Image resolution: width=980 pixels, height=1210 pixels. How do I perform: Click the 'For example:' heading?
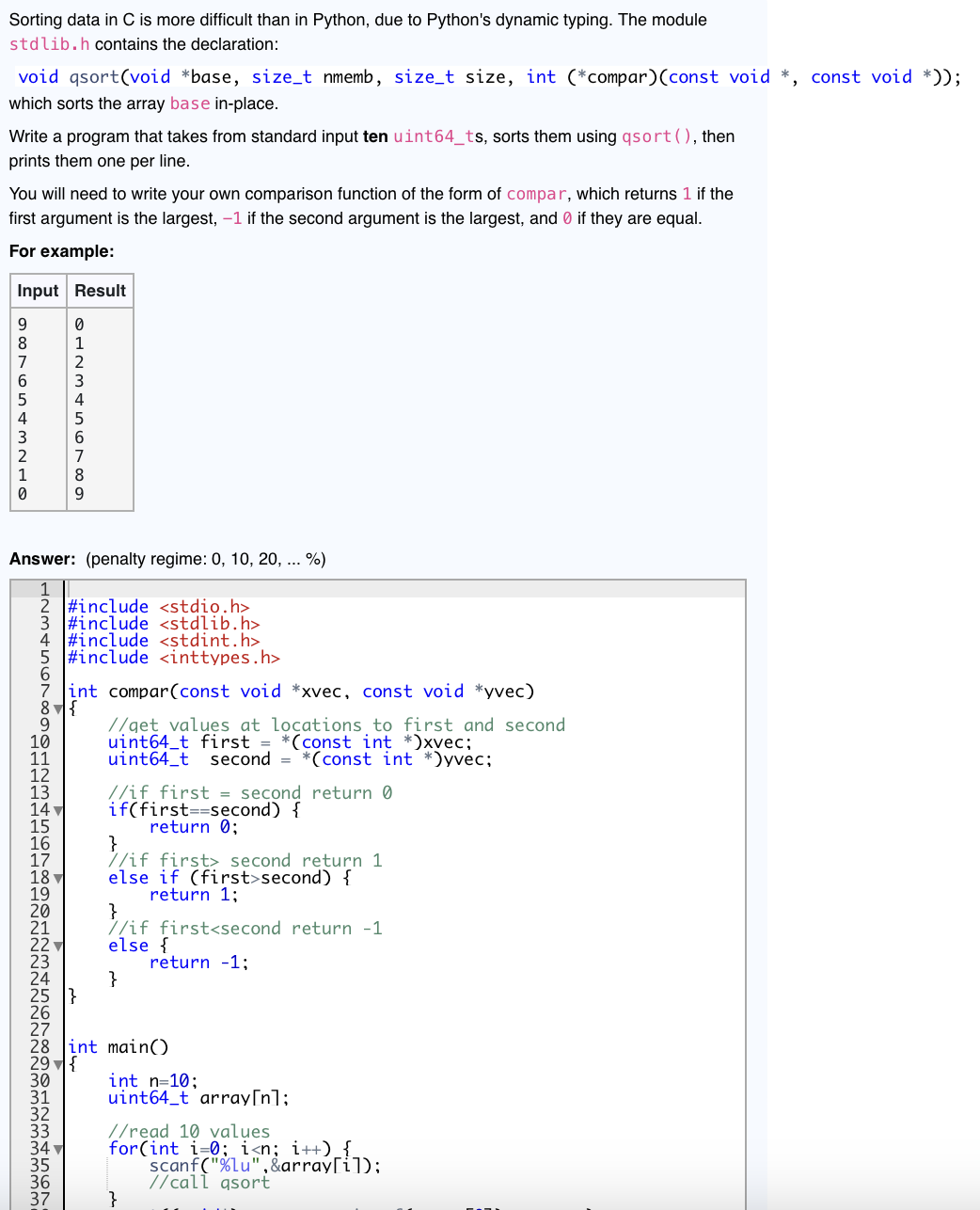click(62, 251)
